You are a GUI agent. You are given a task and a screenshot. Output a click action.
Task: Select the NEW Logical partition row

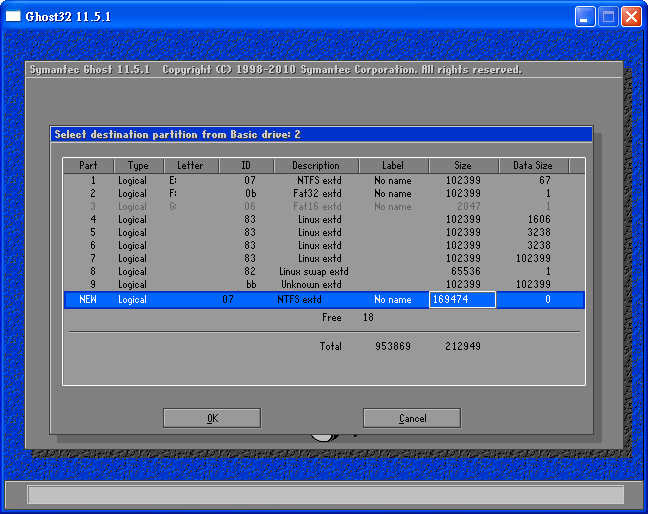[x=324, y=300]
